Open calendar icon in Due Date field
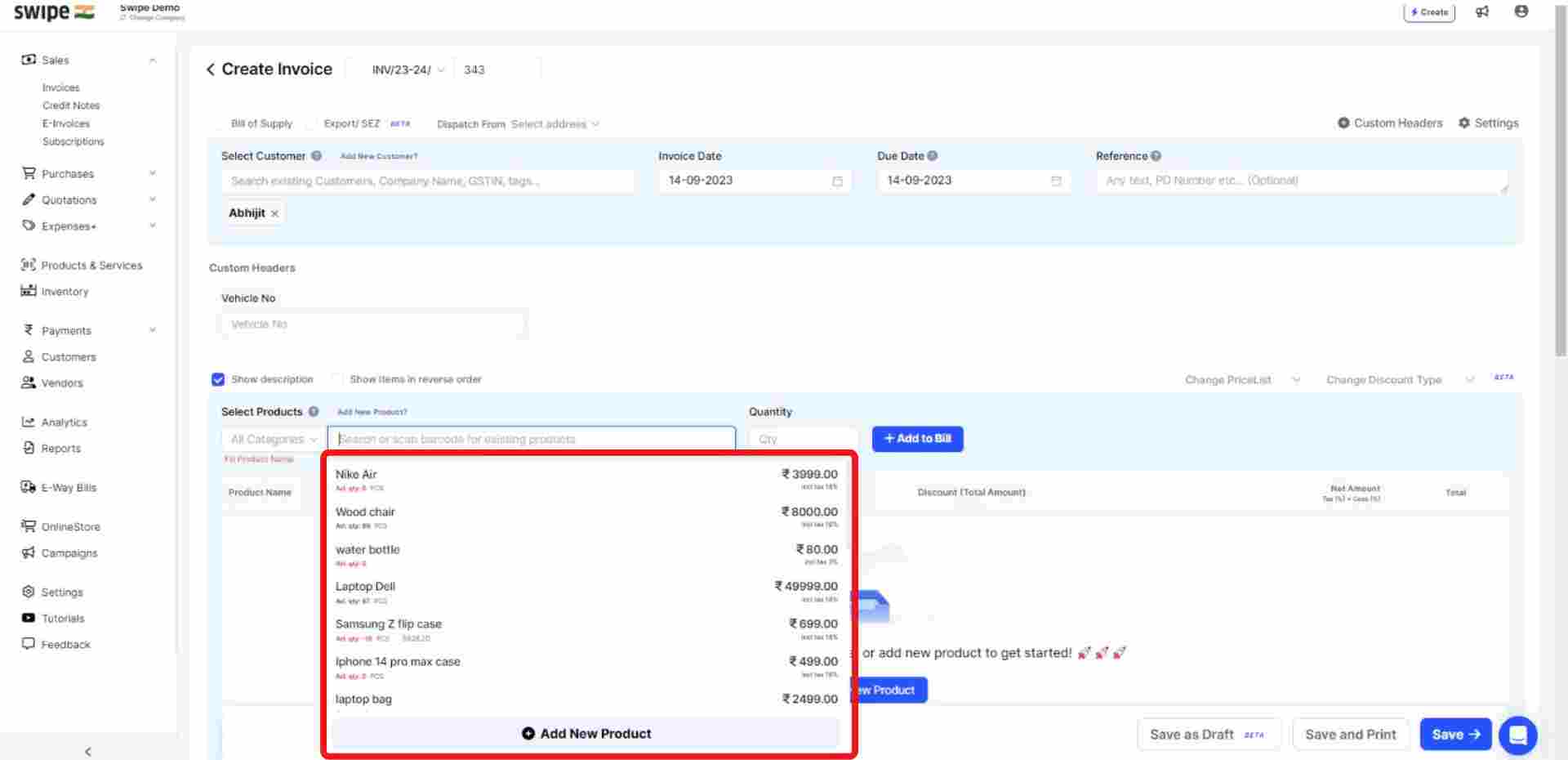 coord(1056,181)
